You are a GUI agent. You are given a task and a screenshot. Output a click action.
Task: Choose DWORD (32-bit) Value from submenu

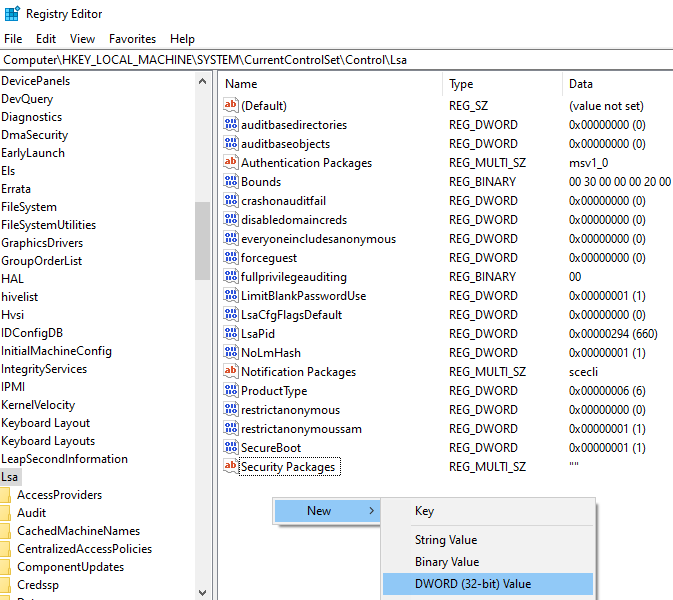473,584
